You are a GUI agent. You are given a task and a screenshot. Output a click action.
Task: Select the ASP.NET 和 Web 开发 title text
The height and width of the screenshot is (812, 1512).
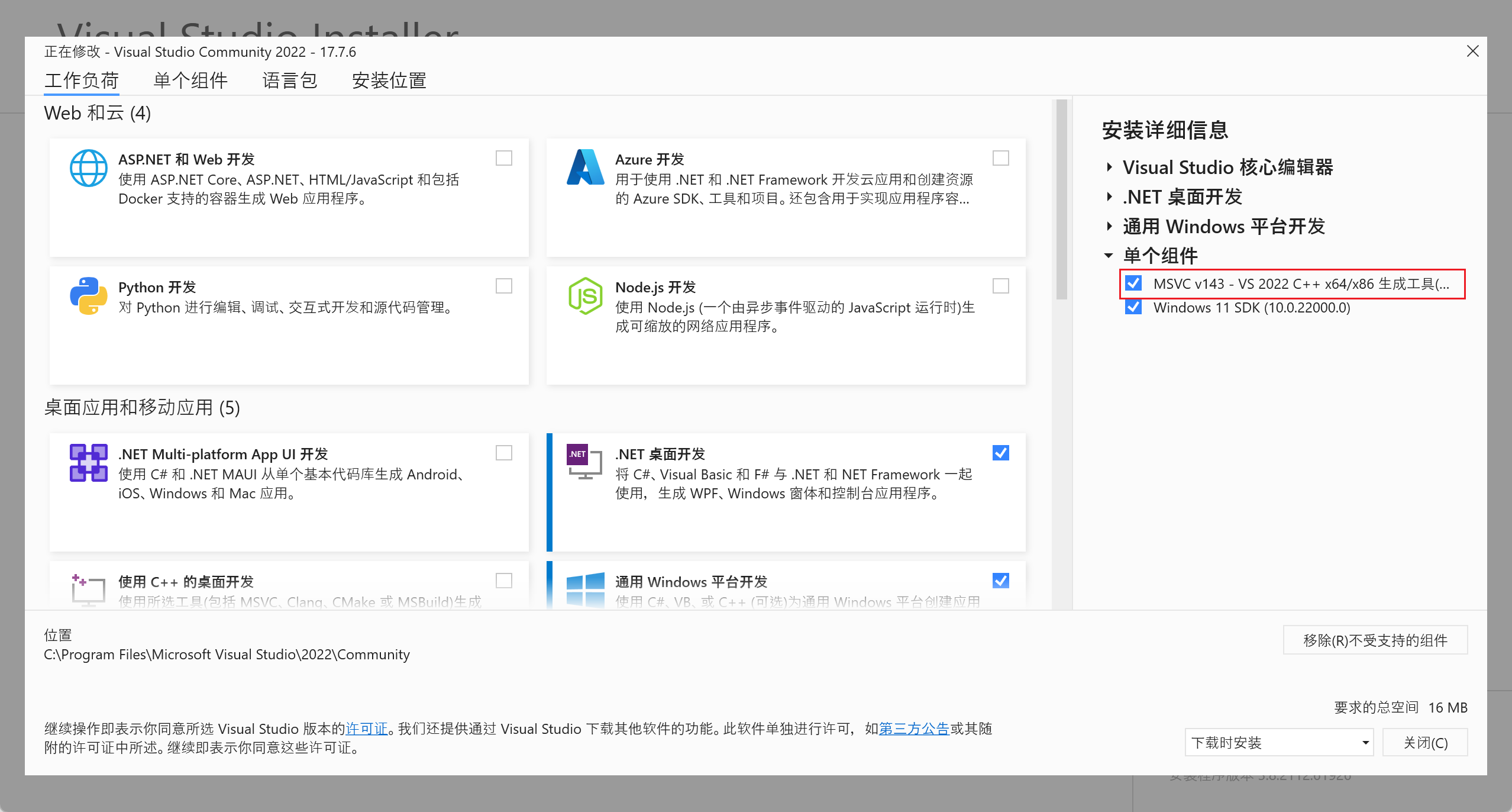tap(186, 159)
